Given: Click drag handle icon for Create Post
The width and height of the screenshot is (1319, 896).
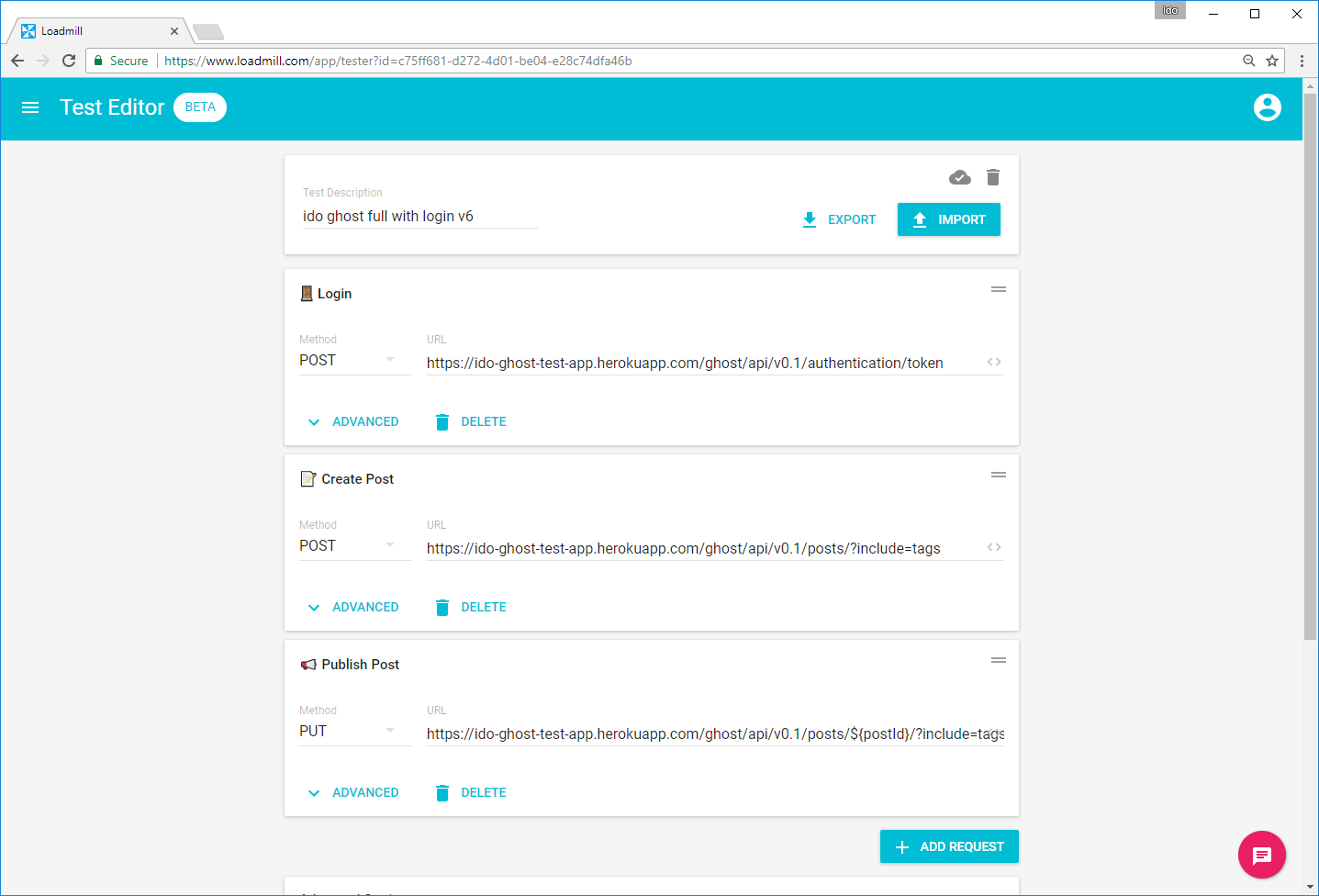Looking at the screenshot, I should pyautogui.click(x=999, y=475).
